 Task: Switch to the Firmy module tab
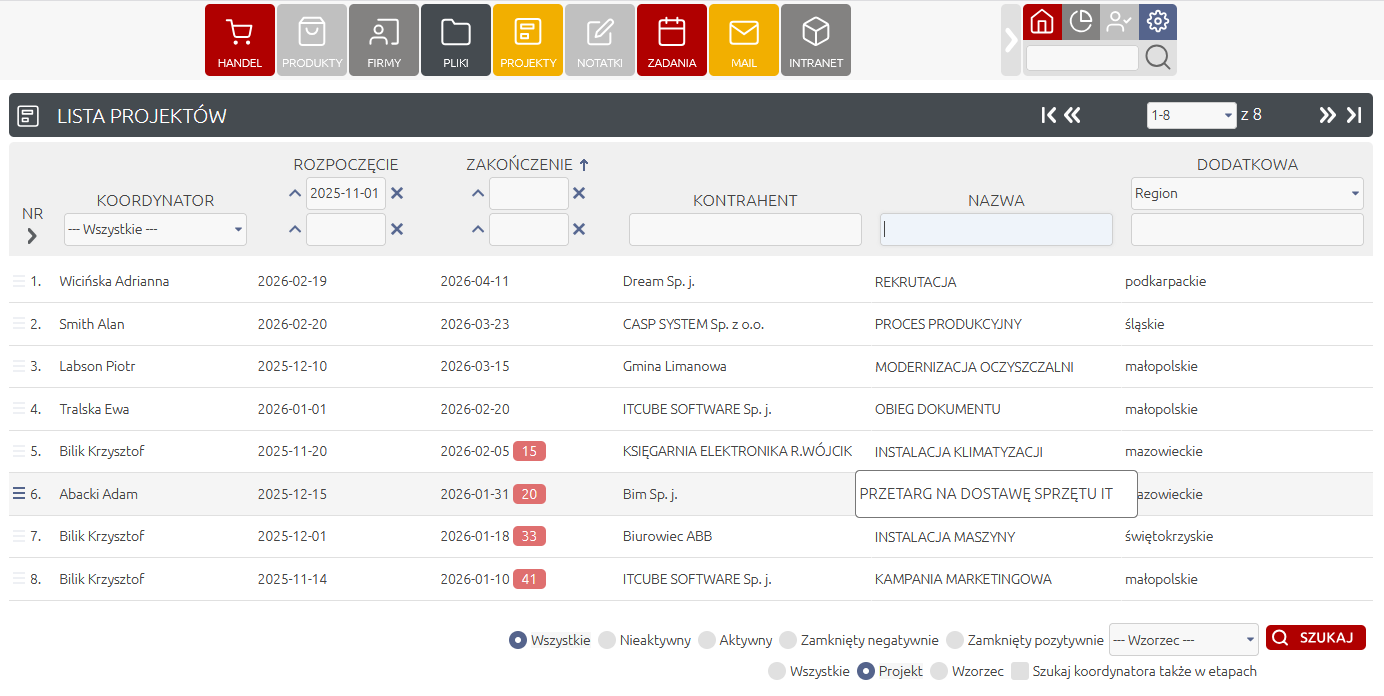point(383,40)
